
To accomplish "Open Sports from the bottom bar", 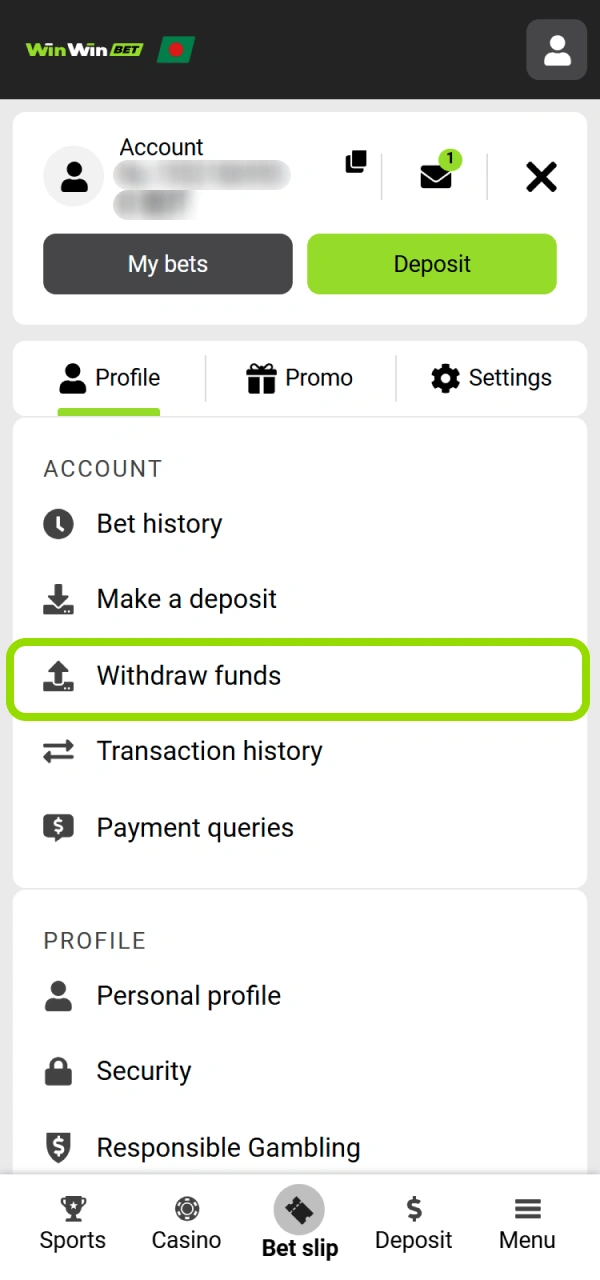I will click(72, 1222).
